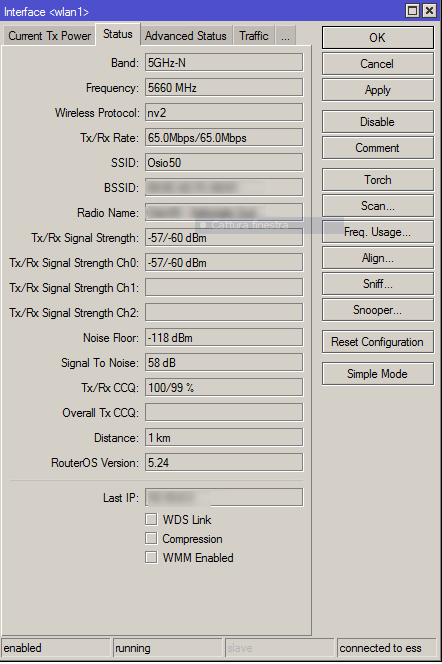Open the Traffic tab
Viewport: 442px width, 664px height.
(x=254, y=36)
